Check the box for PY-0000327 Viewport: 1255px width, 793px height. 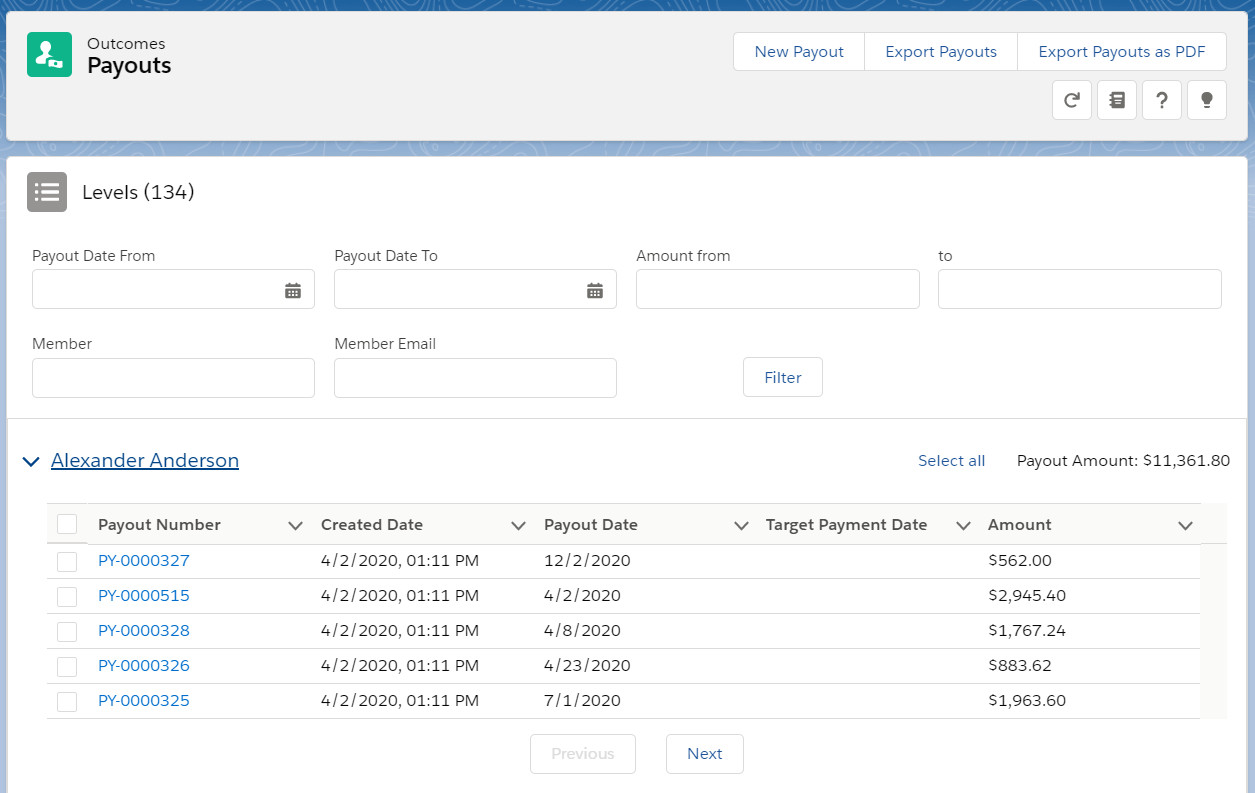tap(67, 561)
